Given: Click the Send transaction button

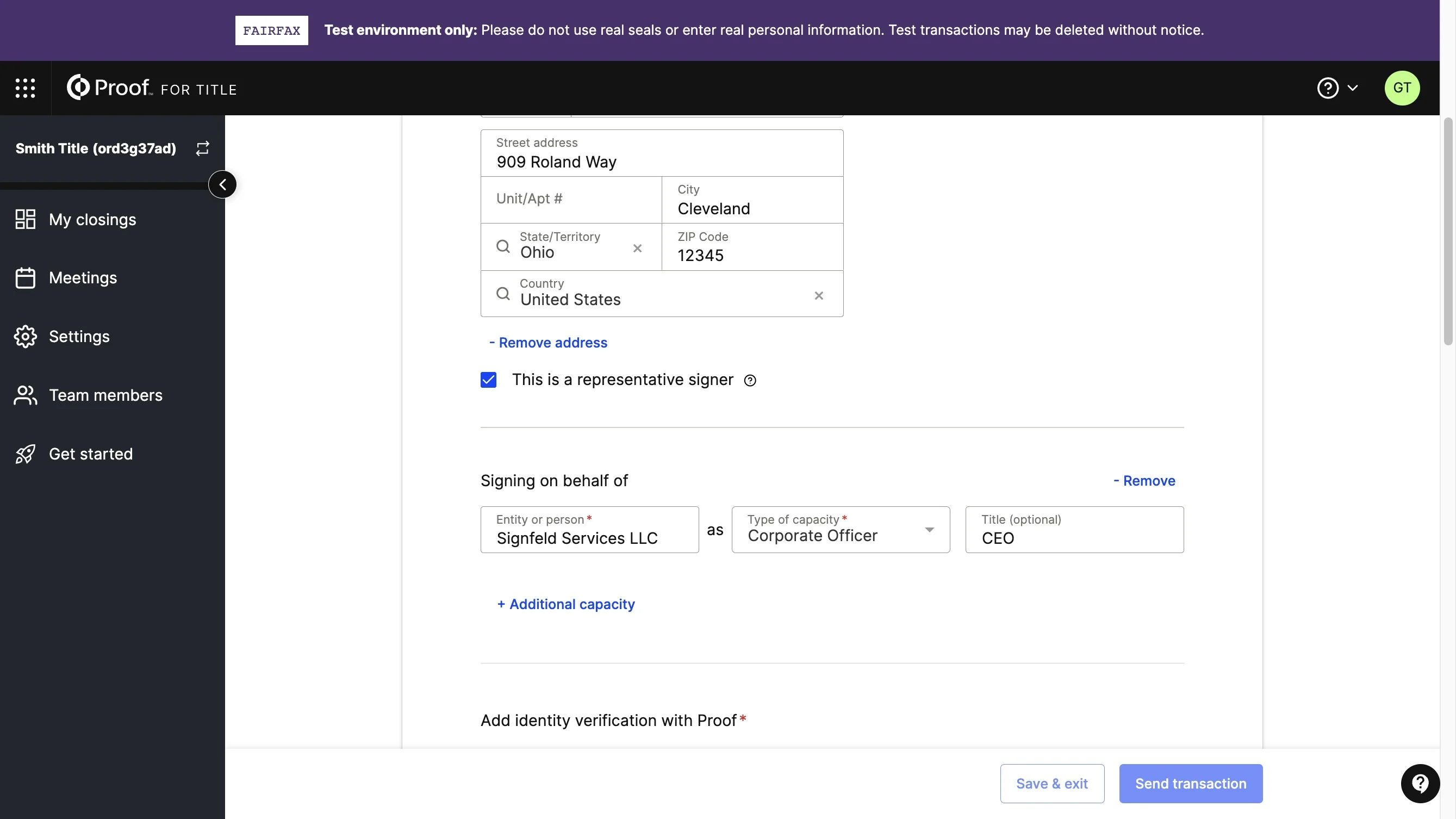Looking at the screenshot, I should (x=1190, y=784).
